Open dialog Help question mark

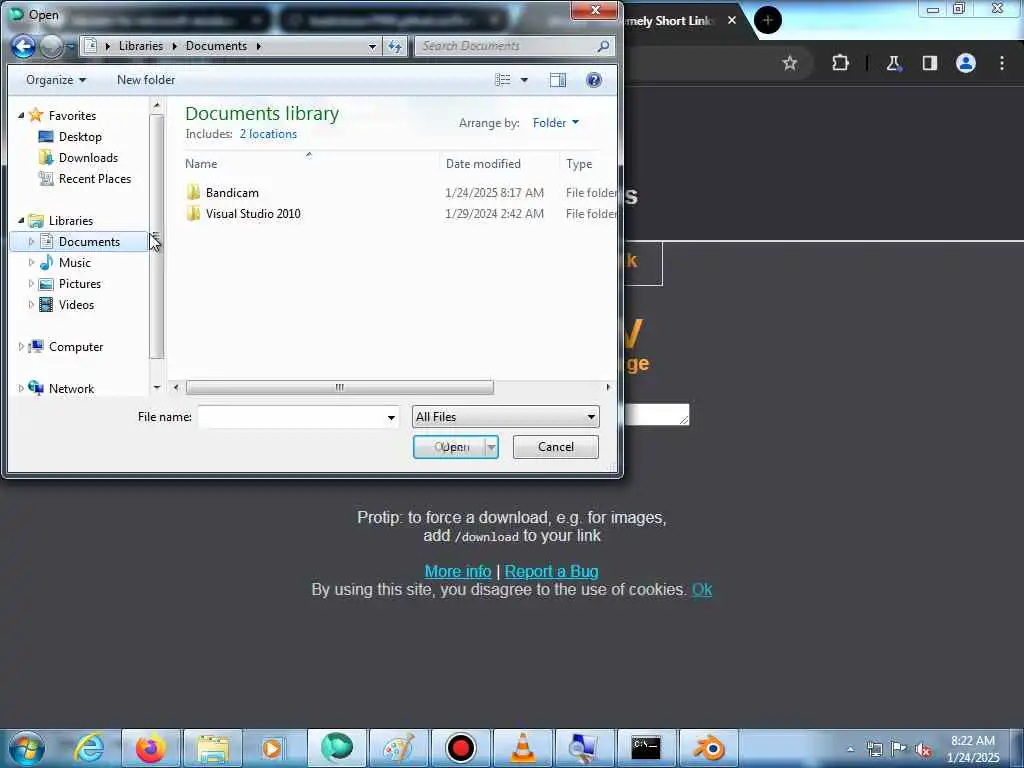(594, 80)
